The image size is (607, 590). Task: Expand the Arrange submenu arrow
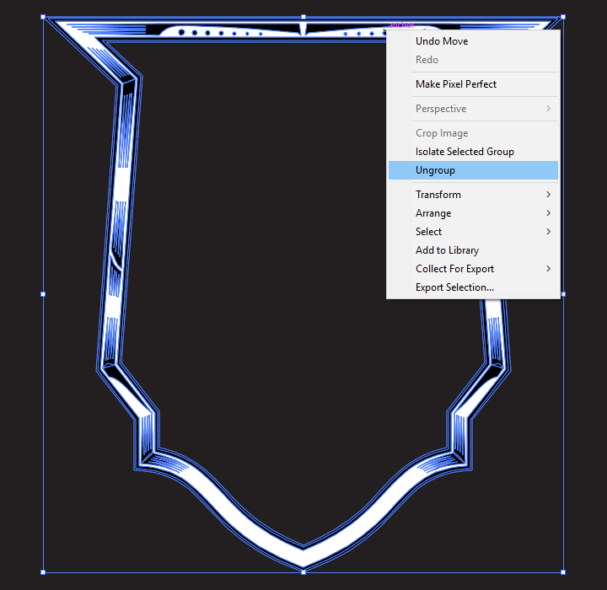coord(548,213)
